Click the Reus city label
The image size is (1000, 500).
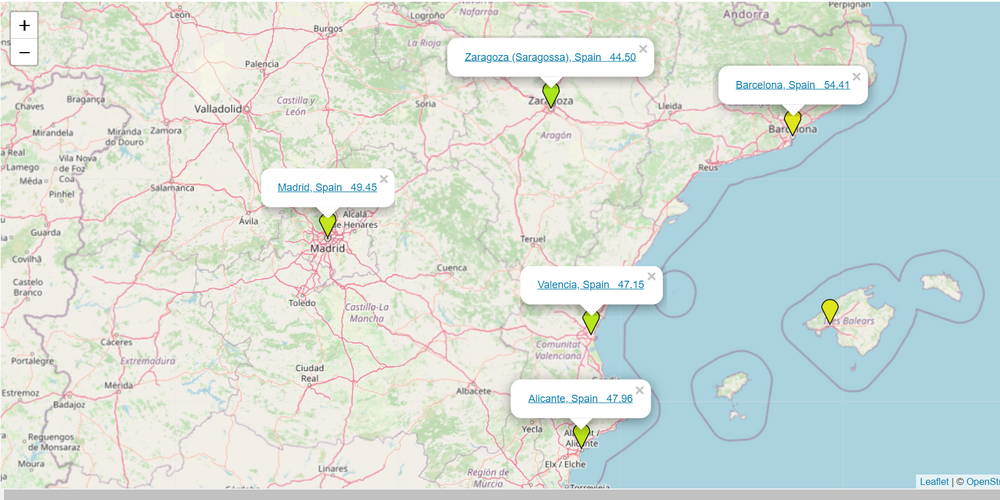pyautogui.click(x=708, y=168)
